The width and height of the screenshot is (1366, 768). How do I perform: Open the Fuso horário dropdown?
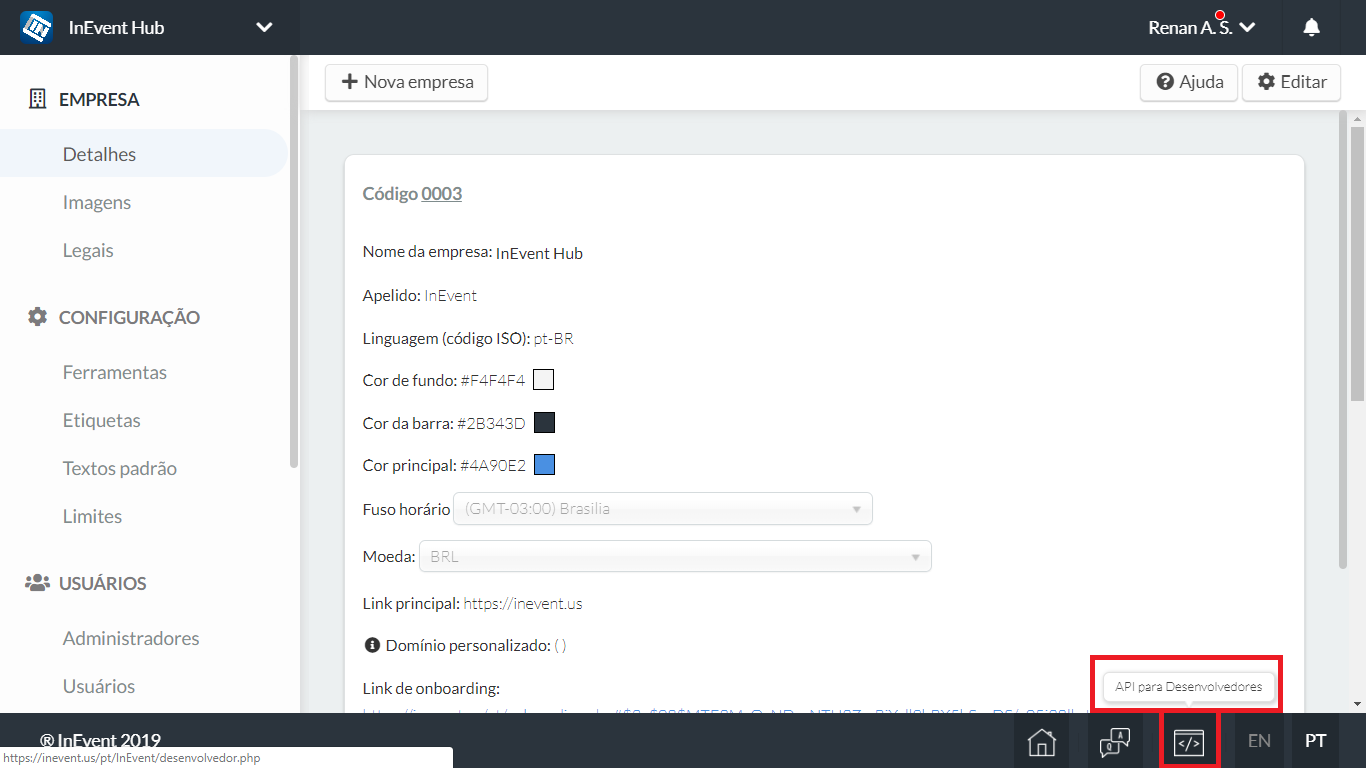663,509
